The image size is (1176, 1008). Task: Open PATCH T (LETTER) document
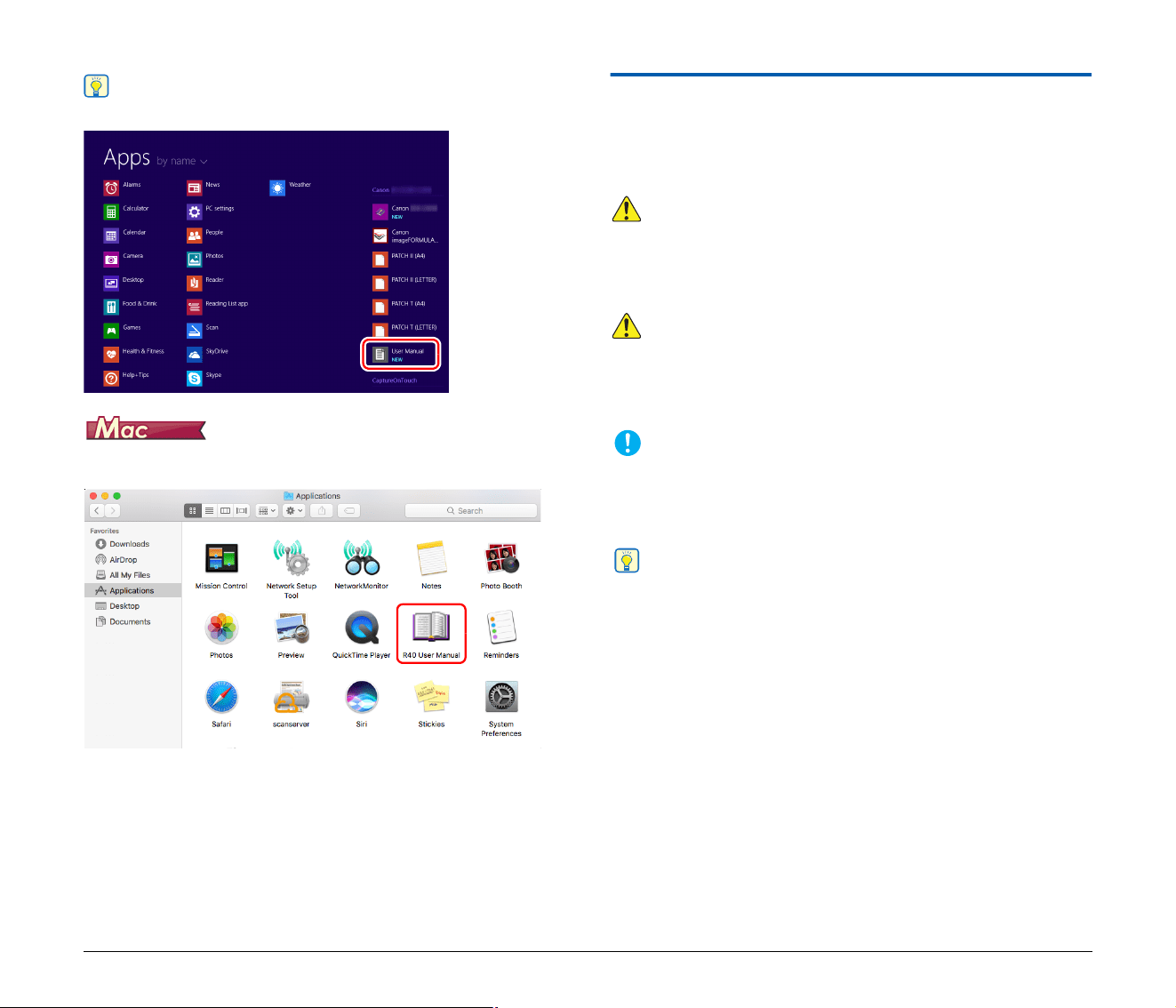pos(404,330)
